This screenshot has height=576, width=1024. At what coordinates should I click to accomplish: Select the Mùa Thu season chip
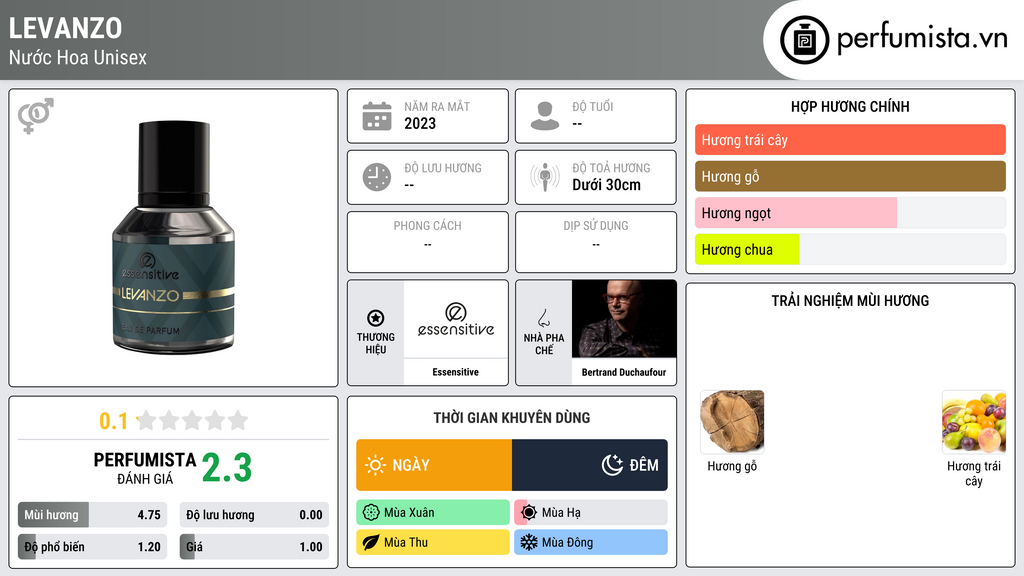(432, 542)
